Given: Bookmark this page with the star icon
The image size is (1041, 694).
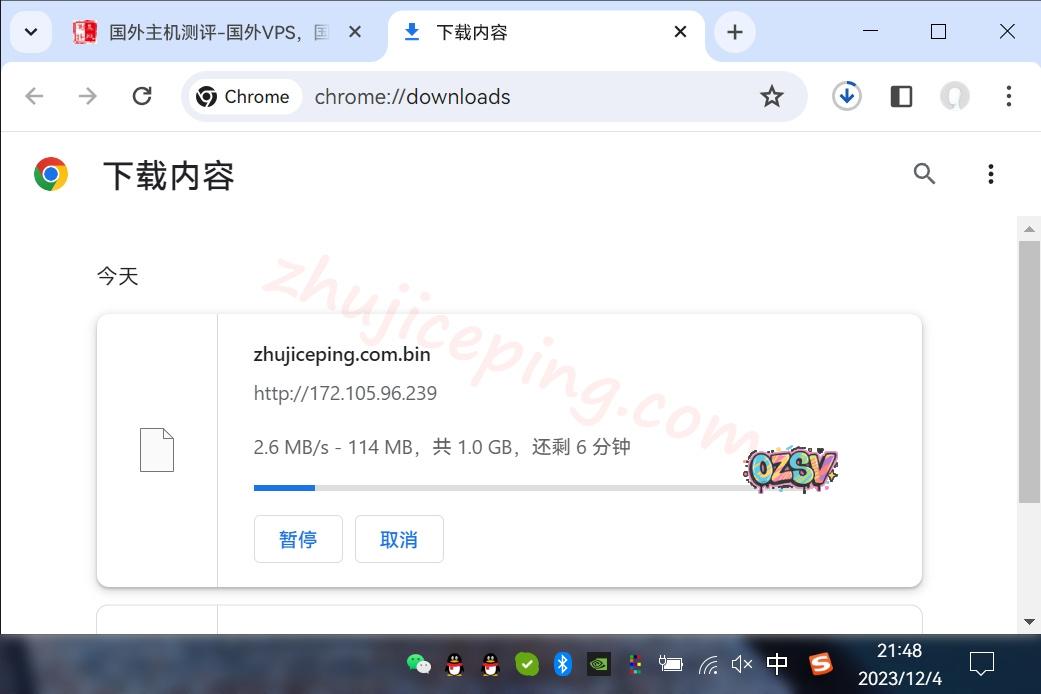Looking at the screenshot, I should pos(771,96).
